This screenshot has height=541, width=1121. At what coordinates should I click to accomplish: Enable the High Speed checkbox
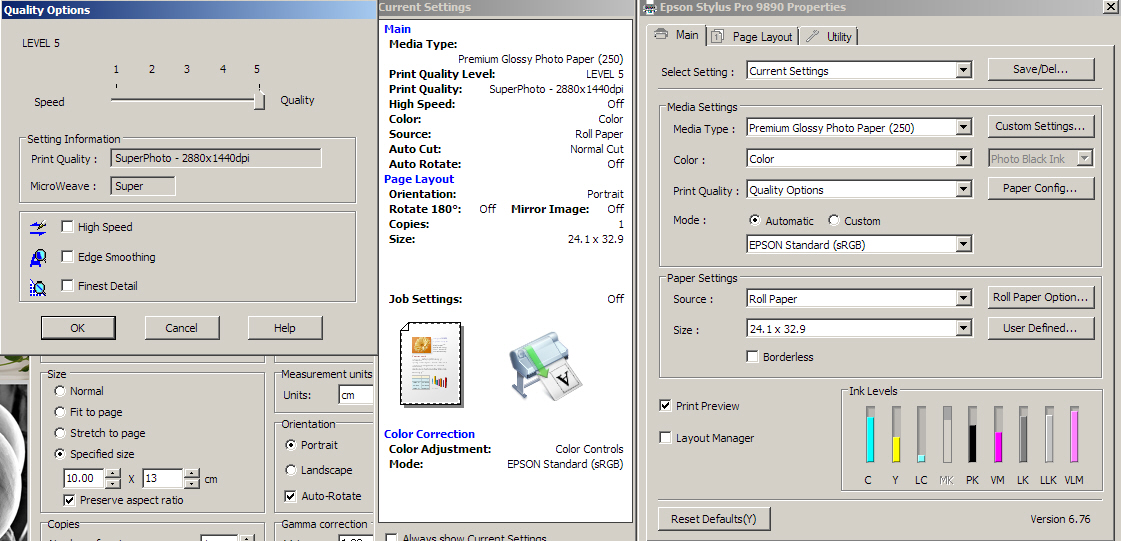coord(68,227)
